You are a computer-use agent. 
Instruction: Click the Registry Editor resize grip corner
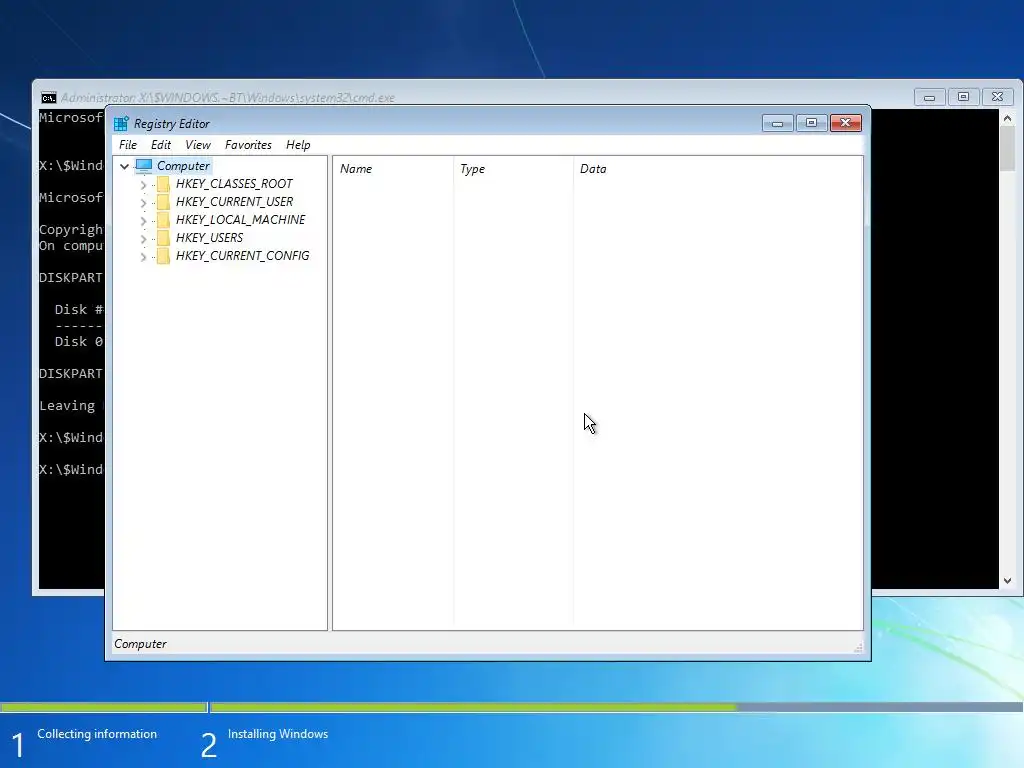coord(858,647)
